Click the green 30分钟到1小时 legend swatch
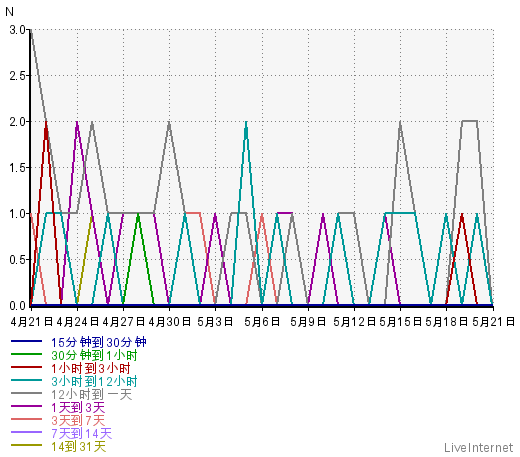 point(26,354)
